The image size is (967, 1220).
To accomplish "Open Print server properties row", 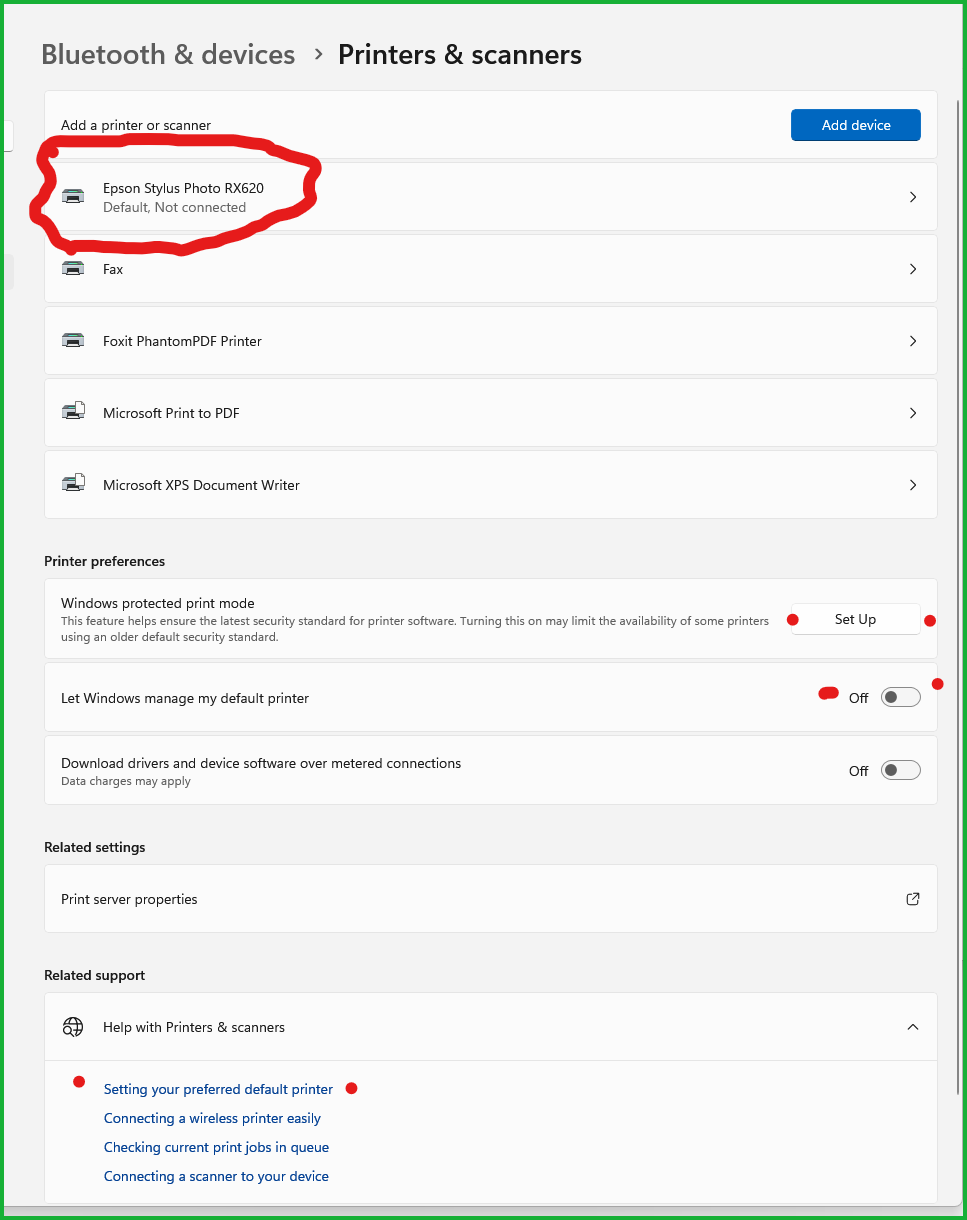I will click(x=491, y=899).
